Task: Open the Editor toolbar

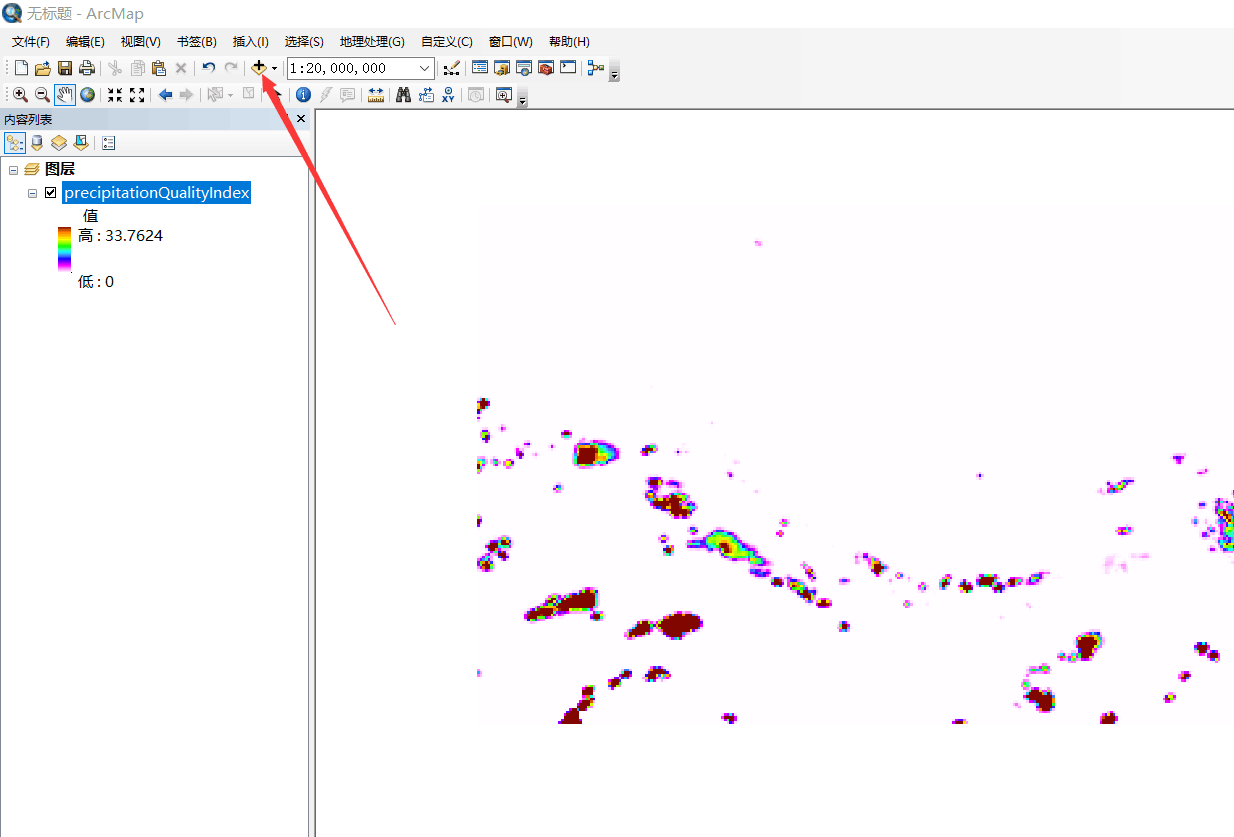Action: pos(452,68)
